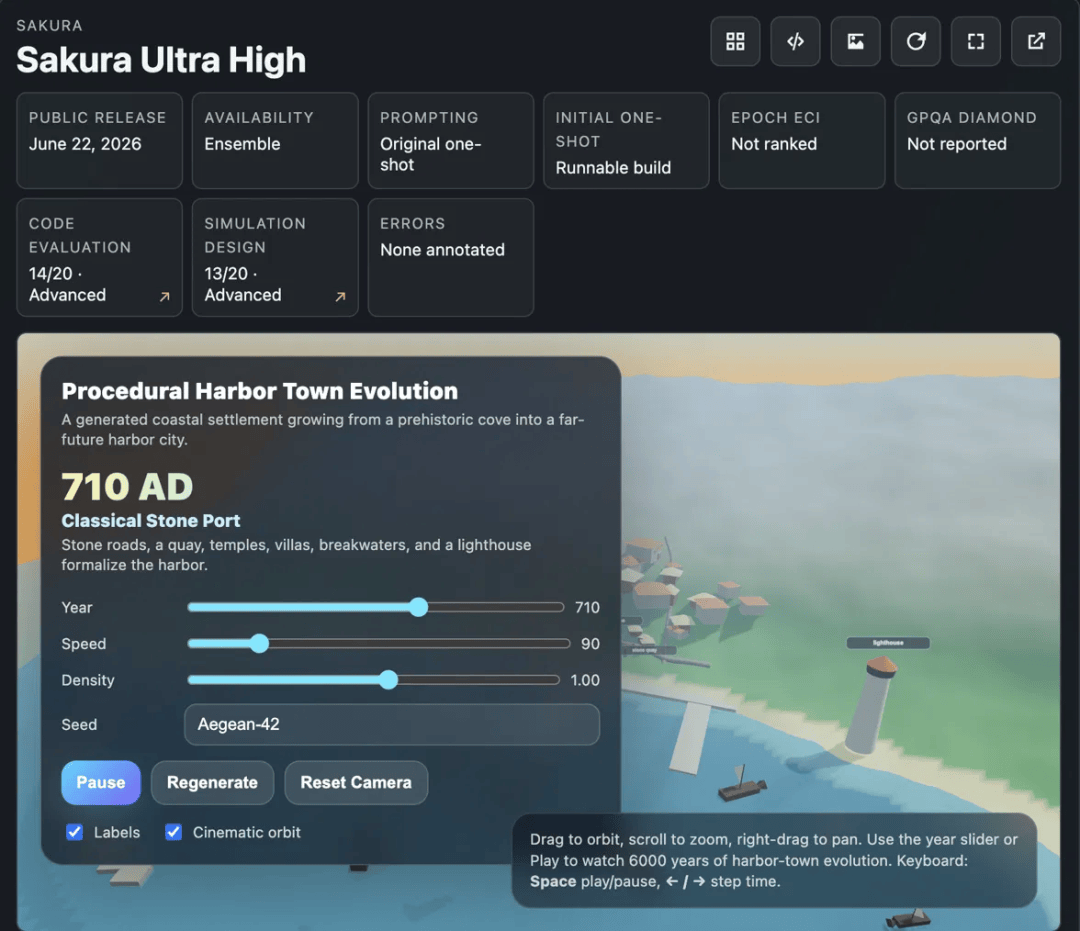This screenshot has width=1080, height=931.
Task: Click the Classical Stone Port era title
Action: click(151, 521)
